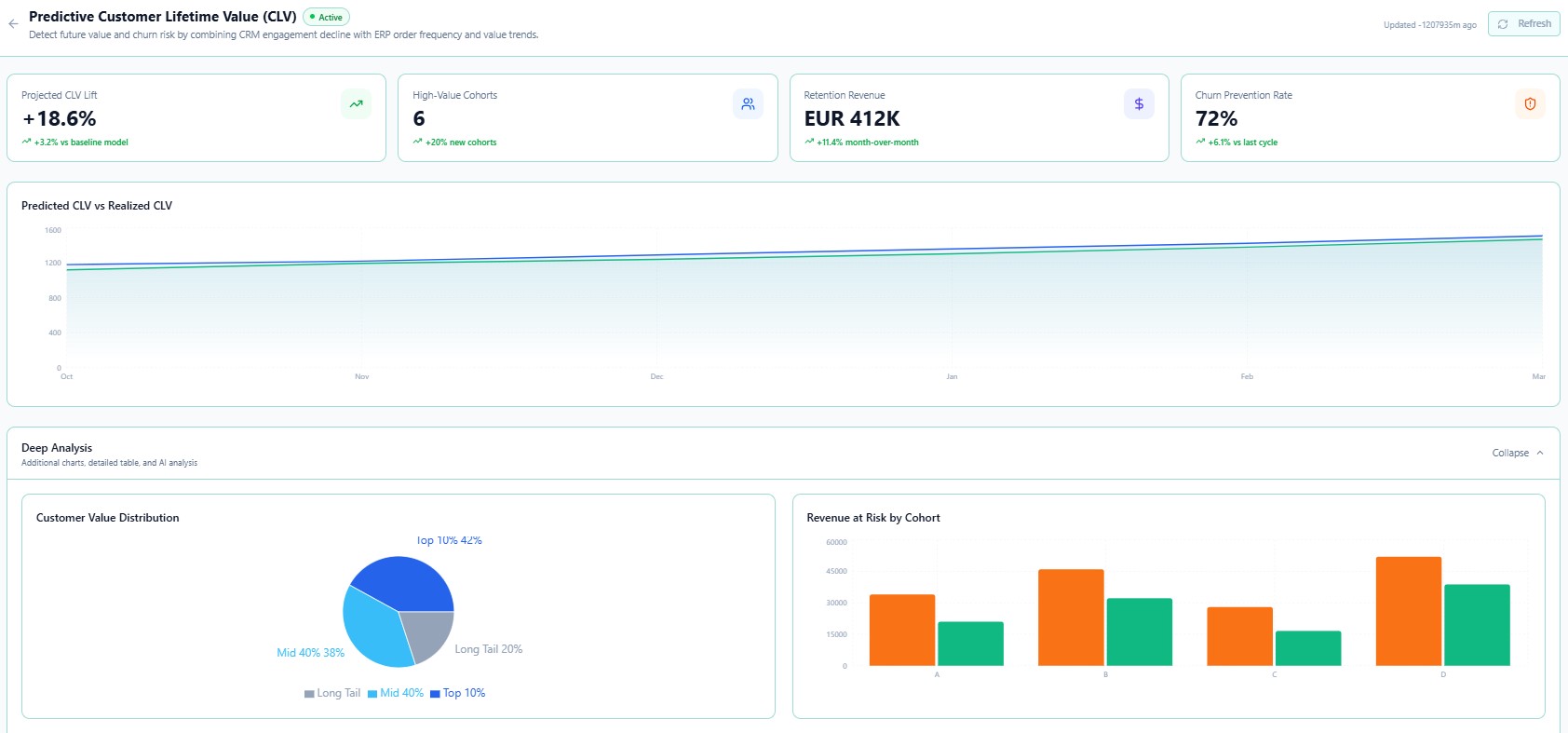1568x733 pixels.
Task: Toggle the Top 10% legend item
Action: [x=458, y=693]
